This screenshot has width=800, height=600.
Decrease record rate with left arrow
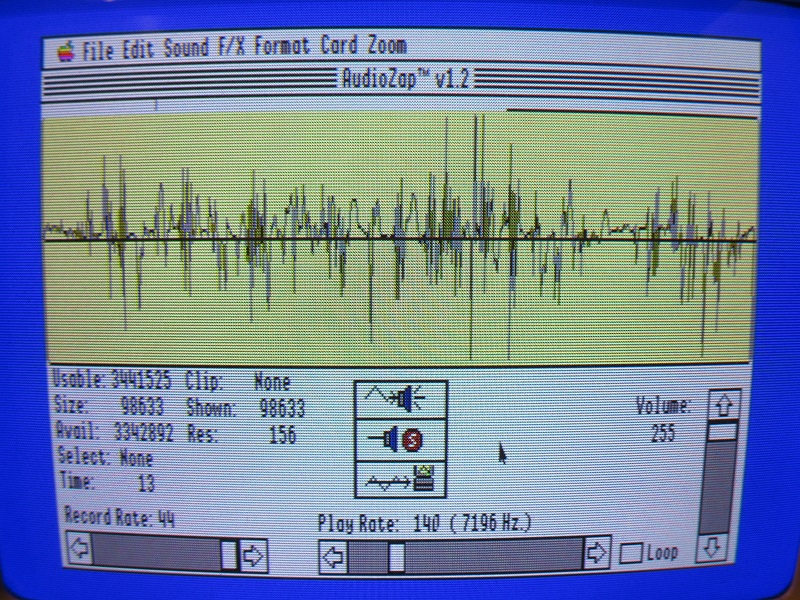[x=80, y=548]
